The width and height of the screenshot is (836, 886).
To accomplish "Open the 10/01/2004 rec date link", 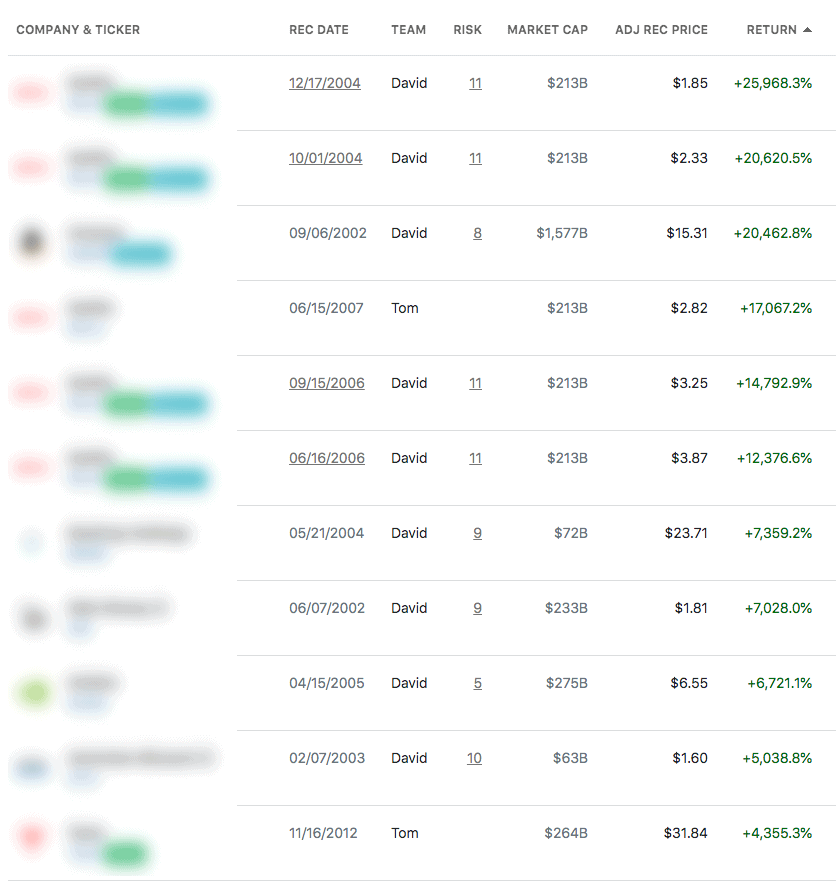I will pos(324,158).
